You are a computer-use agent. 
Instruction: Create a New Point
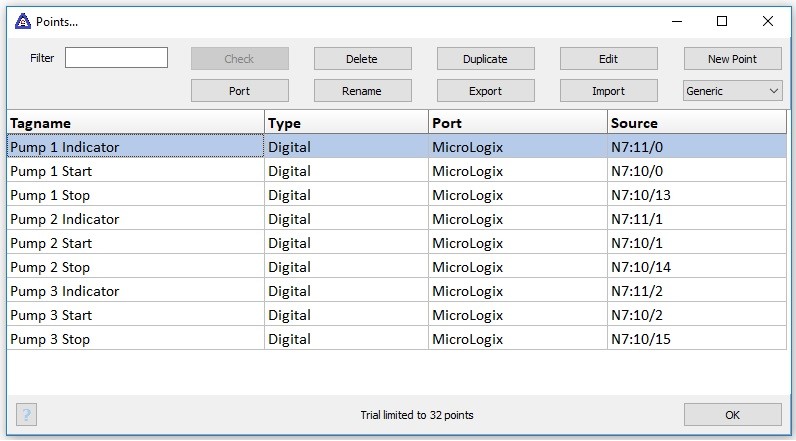pyautogui.click(x=733, y=59)
